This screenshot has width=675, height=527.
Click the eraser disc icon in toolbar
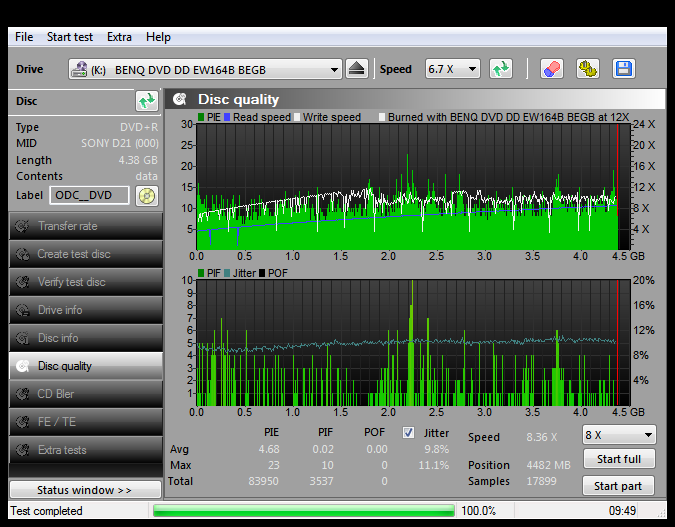click(551, 69)
